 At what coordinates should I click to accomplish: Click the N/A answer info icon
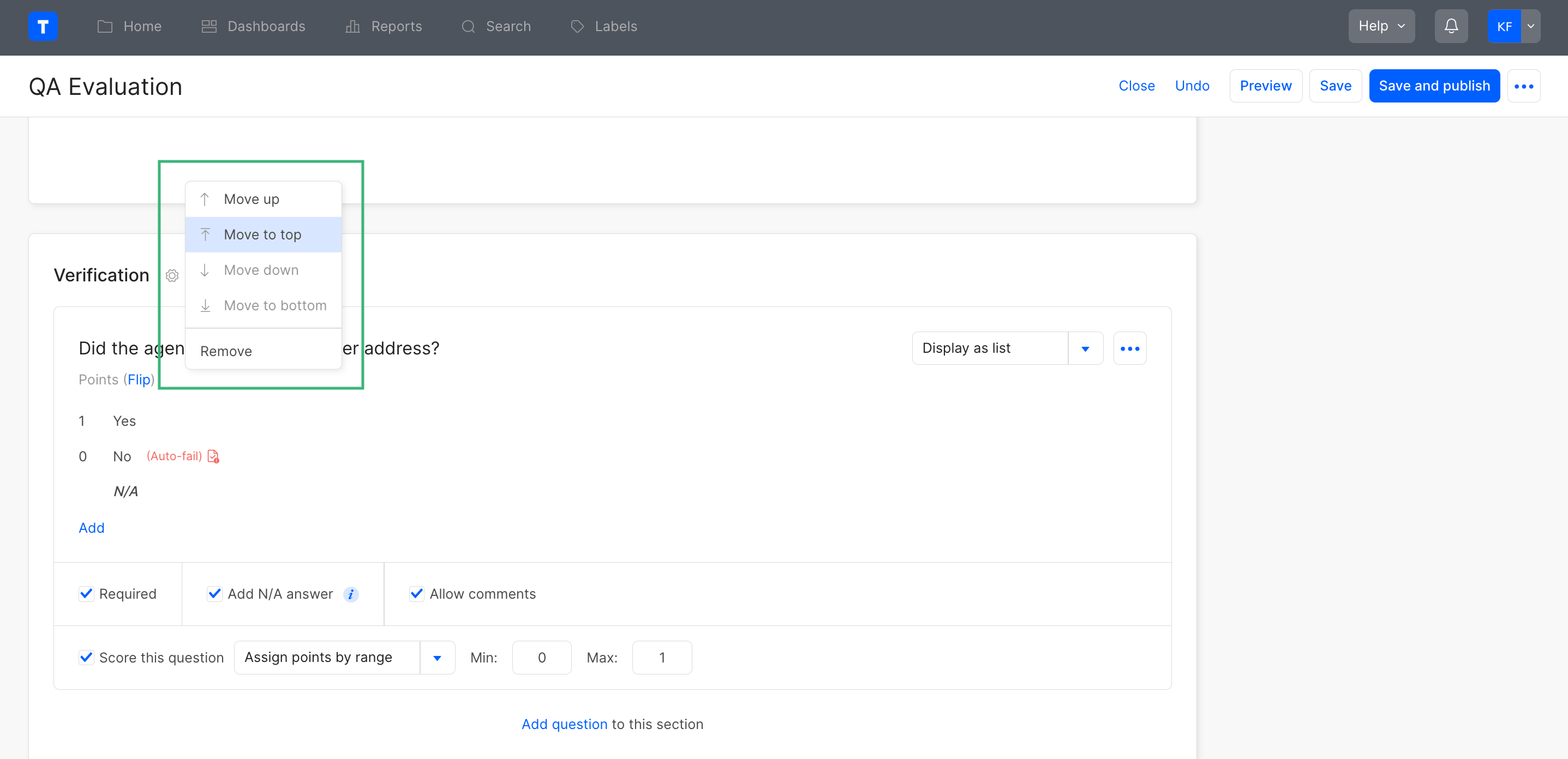click(x=351, y=594)
